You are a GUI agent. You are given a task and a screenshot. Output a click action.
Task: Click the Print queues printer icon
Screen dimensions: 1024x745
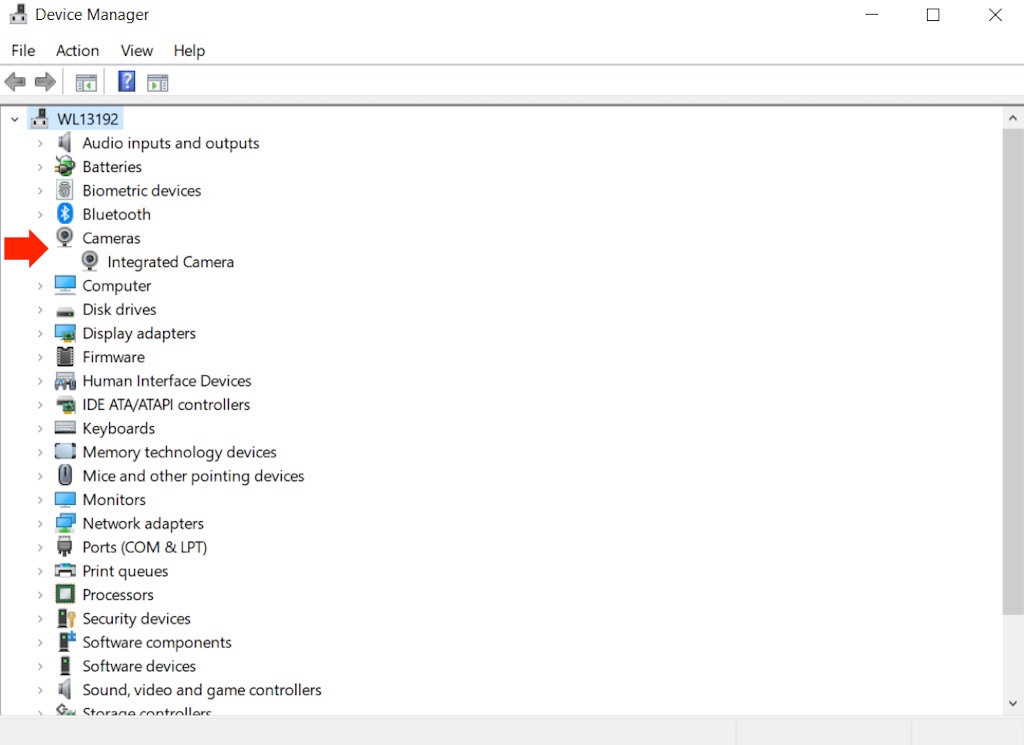[x=65, y=570]
